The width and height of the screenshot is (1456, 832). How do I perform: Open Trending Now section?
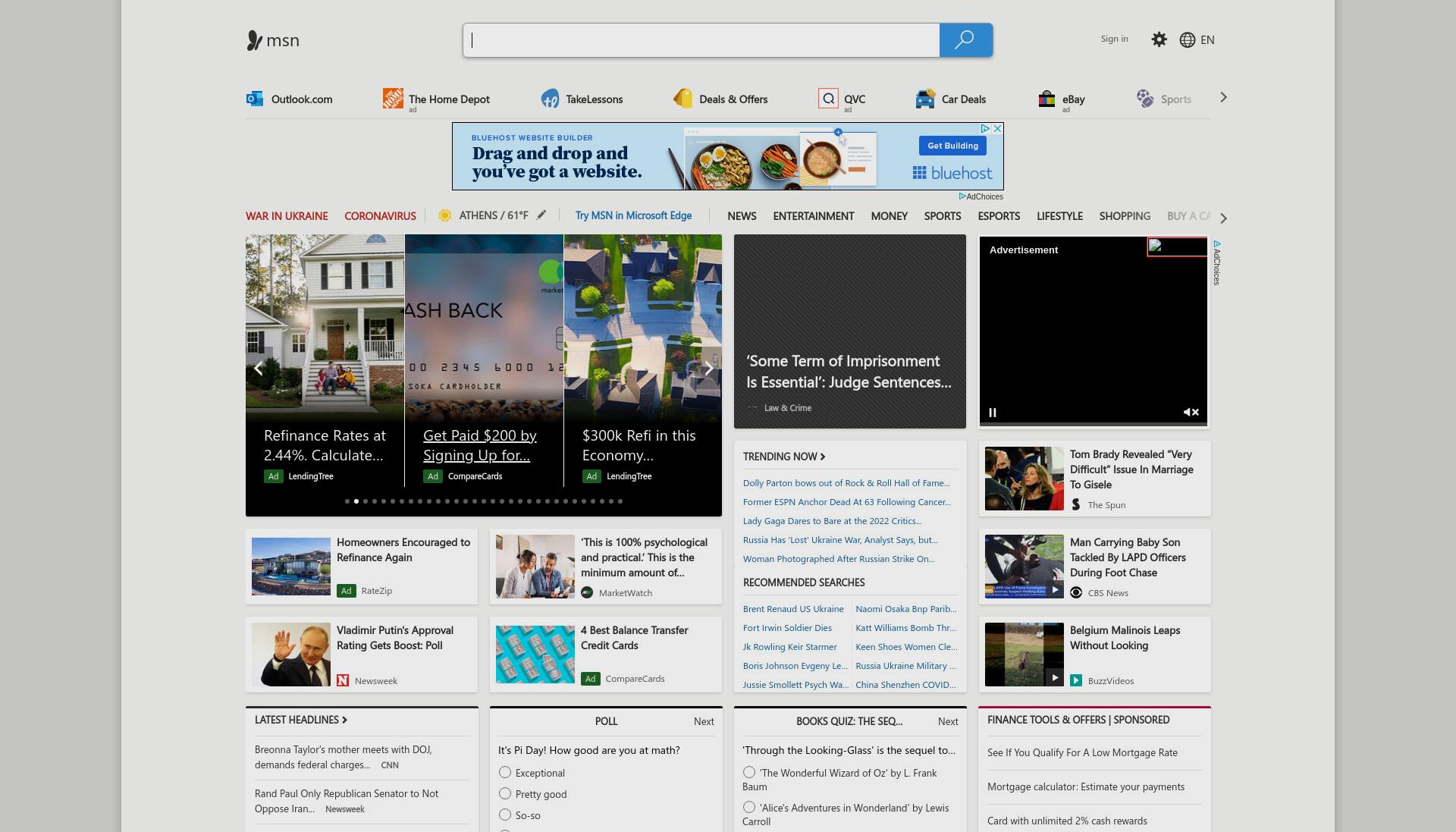784,457
